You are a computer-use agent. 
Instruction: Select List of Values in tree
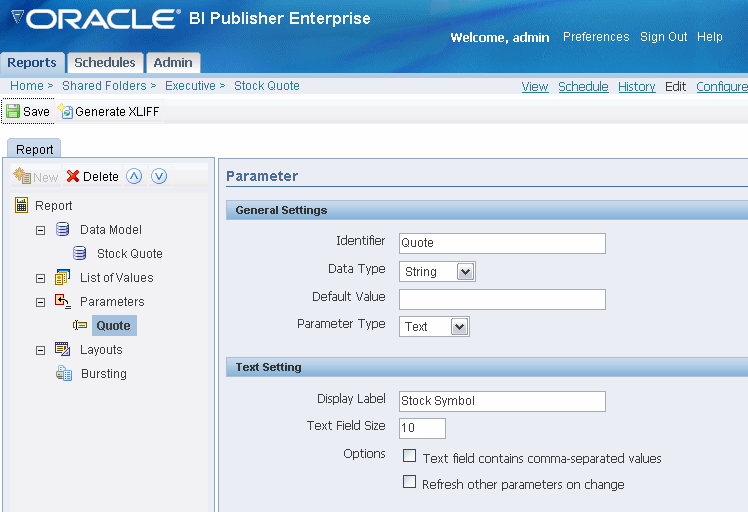tap(116, 277)
